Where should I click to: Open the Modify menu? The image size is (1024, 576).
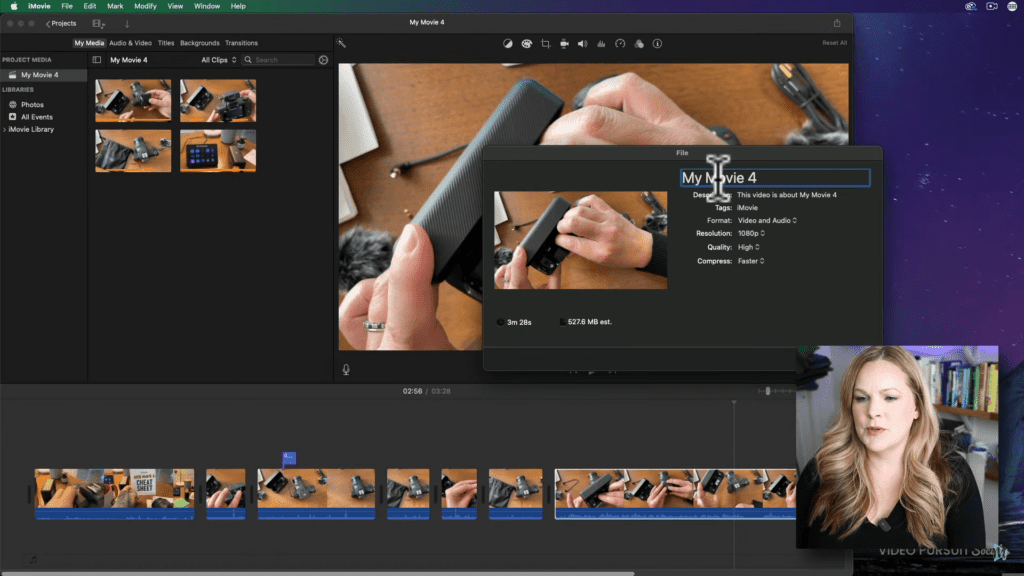click(145, 6)
